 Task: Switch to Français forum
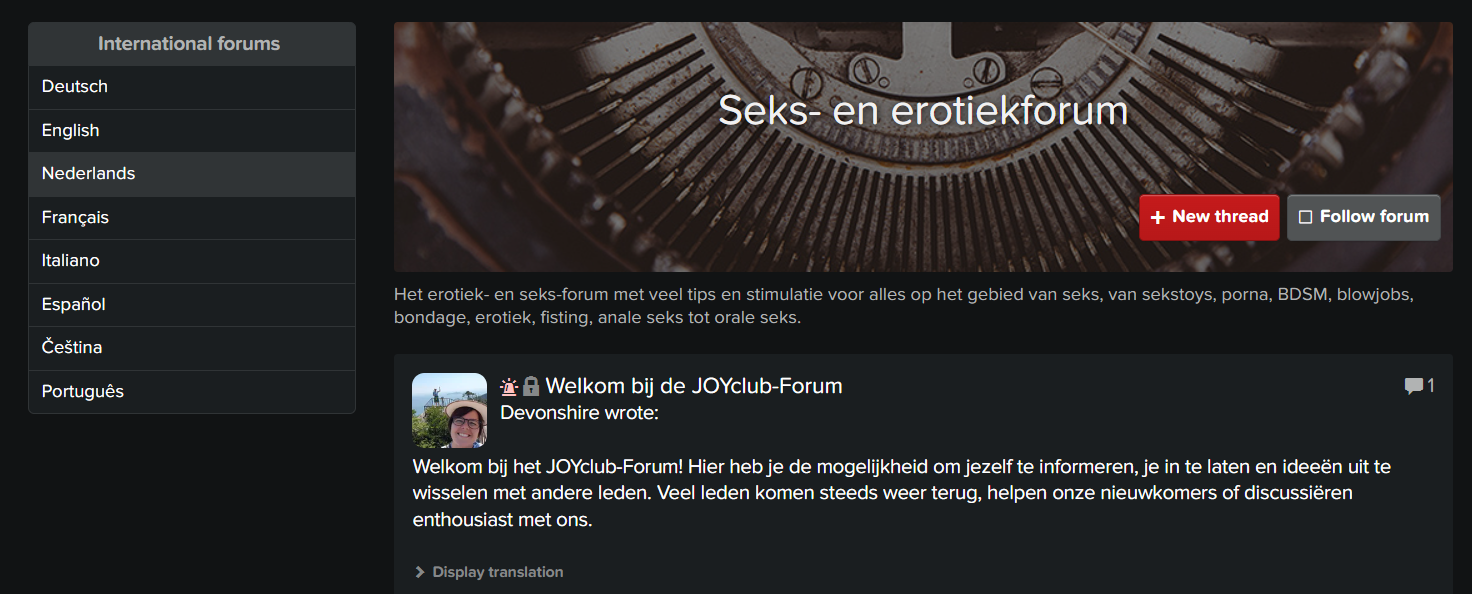click(192, 217)
